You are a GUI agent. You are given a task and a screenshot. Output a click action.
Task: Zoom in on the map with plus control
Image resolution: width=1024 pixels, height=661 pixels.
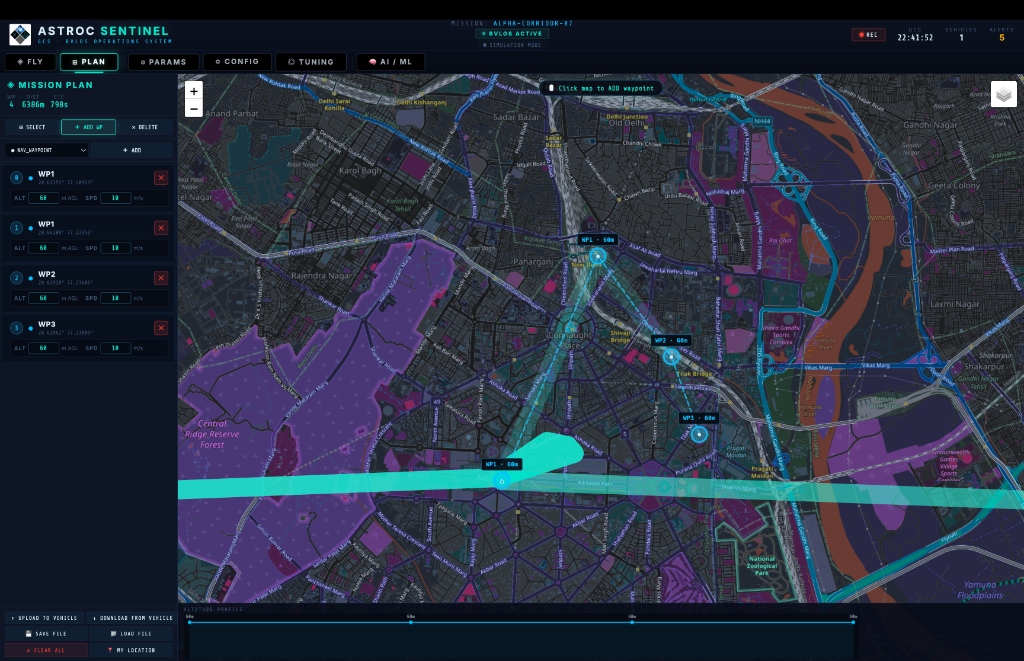click(193, 91)
